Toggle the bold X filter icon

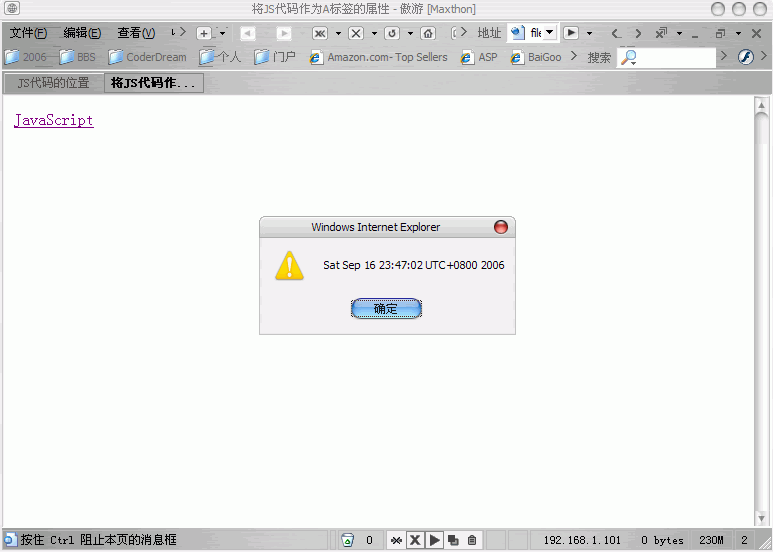click(x=415, y=540)
